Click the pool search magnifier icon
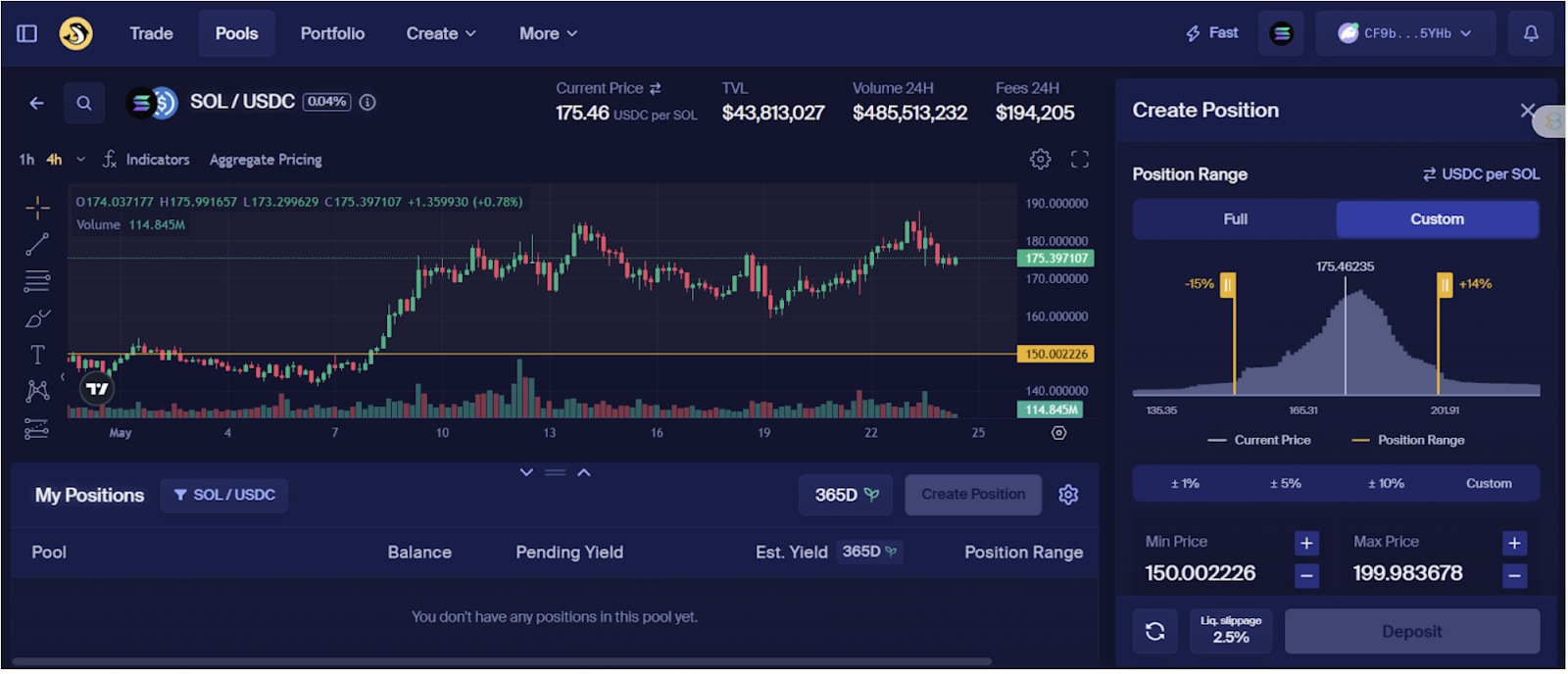This screenshot has width=1568, height=674. click(84, 103)
